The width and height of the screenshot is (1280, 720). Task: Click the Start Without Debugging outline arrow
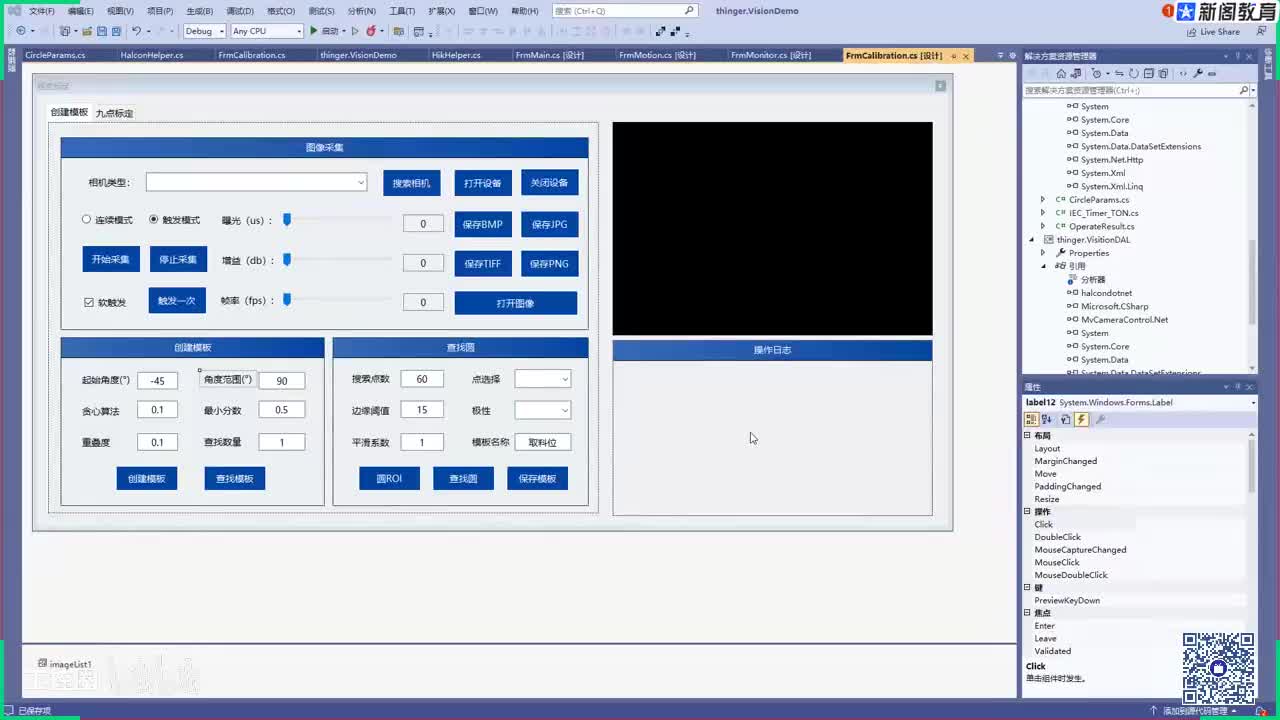coord(355,31)
